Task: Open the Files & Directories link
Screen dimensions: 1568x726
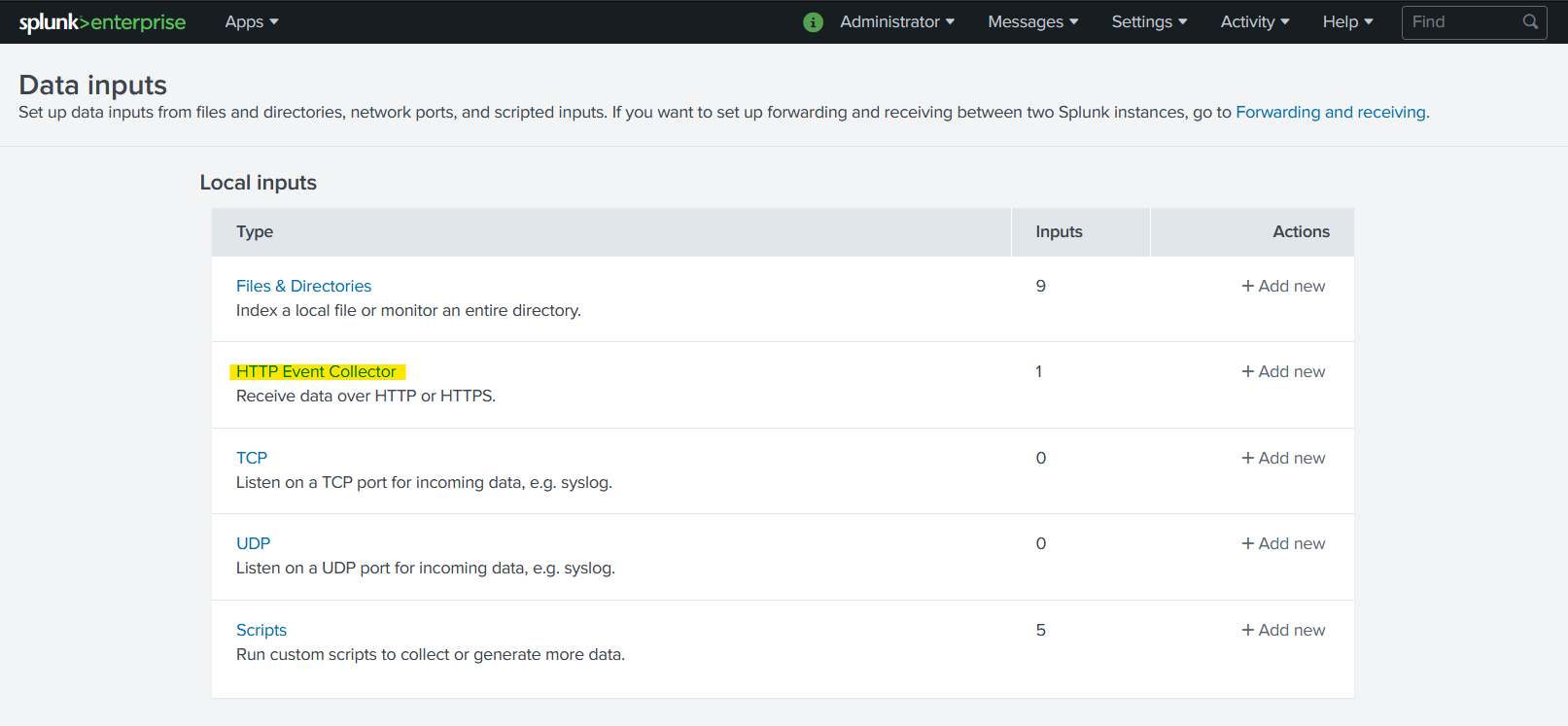Action: [x=303, y=286]
